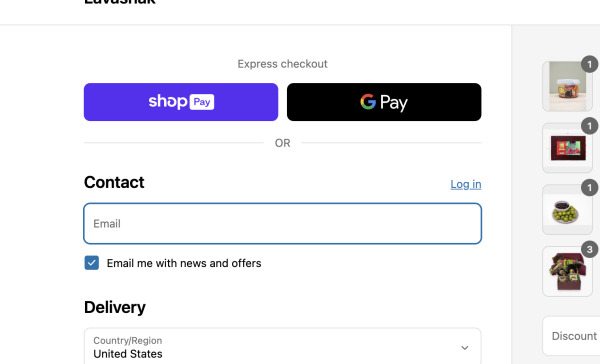Viewport: 600px width, 364px height.
Task: Select the green olives plate thumbnail
Action: (x=567, y=209)
